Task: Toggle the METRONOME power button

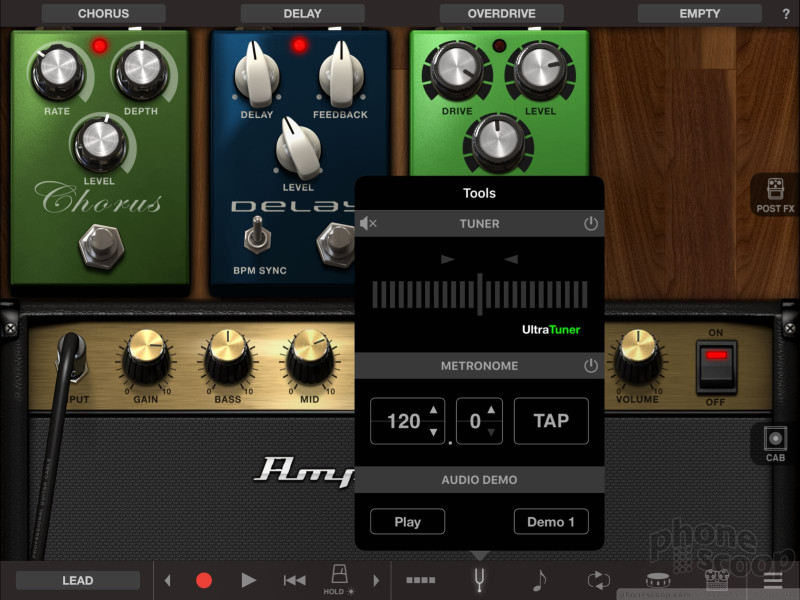Action: pyautogui.click(x=591, y=365)
